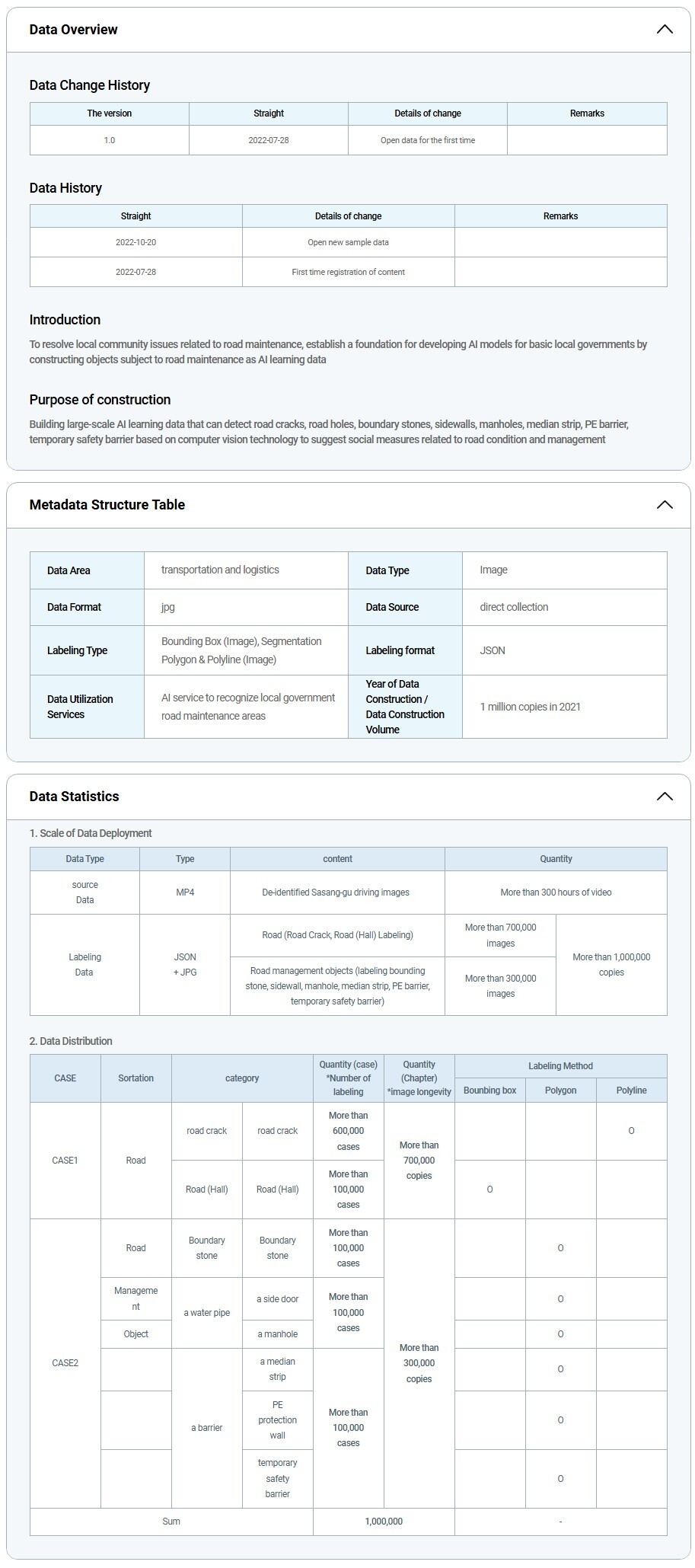This screenshot has width=695, height=1568.
Task: Click the Bounding box mark for Road (Hall)
Action: coord(489,1190)
